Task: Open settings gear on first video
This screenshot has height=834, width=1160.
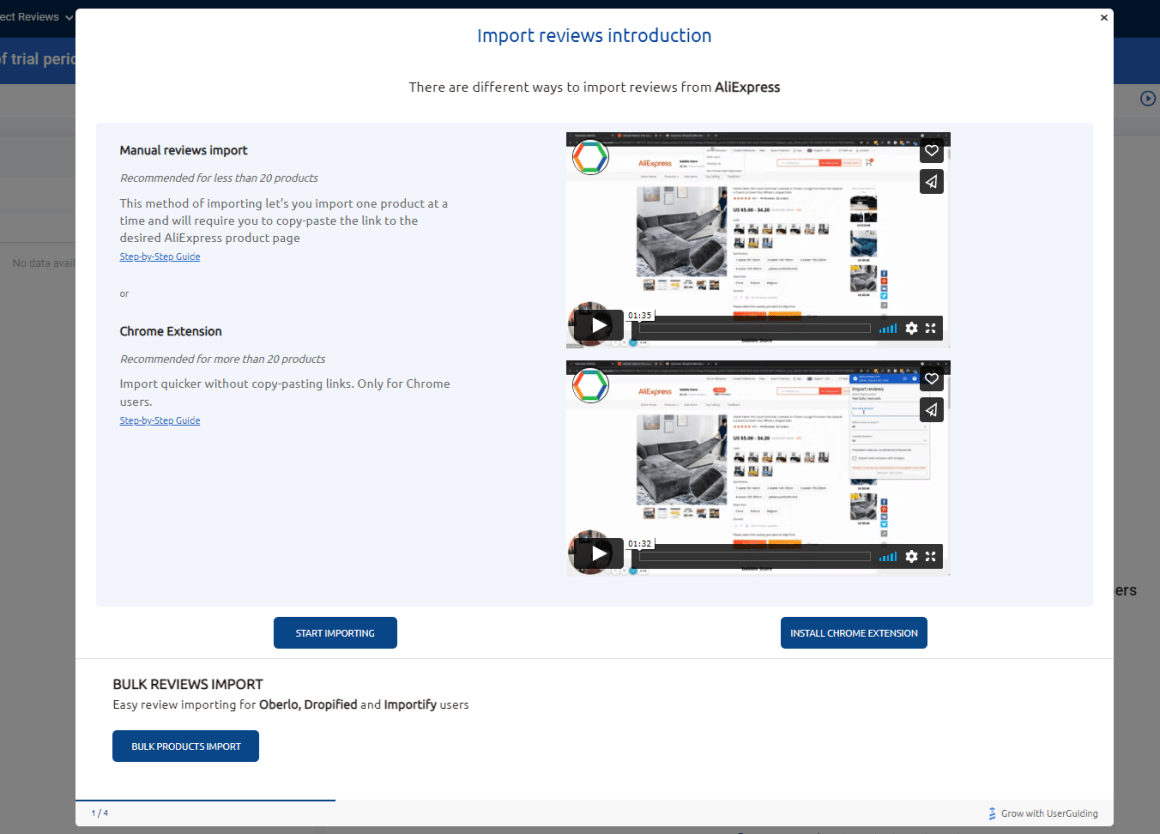Action: click(x=911, y=328)
